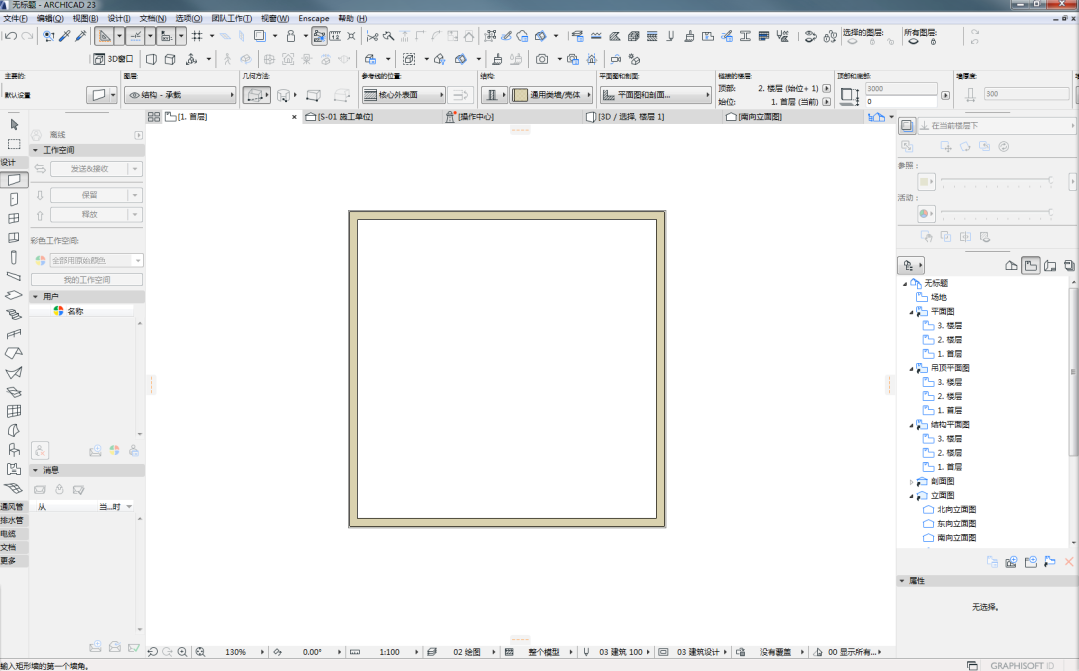Viewport: 1079px width, 671px height.
Task: Select the Stair tool in toolbox
Action: coord(14,315)
